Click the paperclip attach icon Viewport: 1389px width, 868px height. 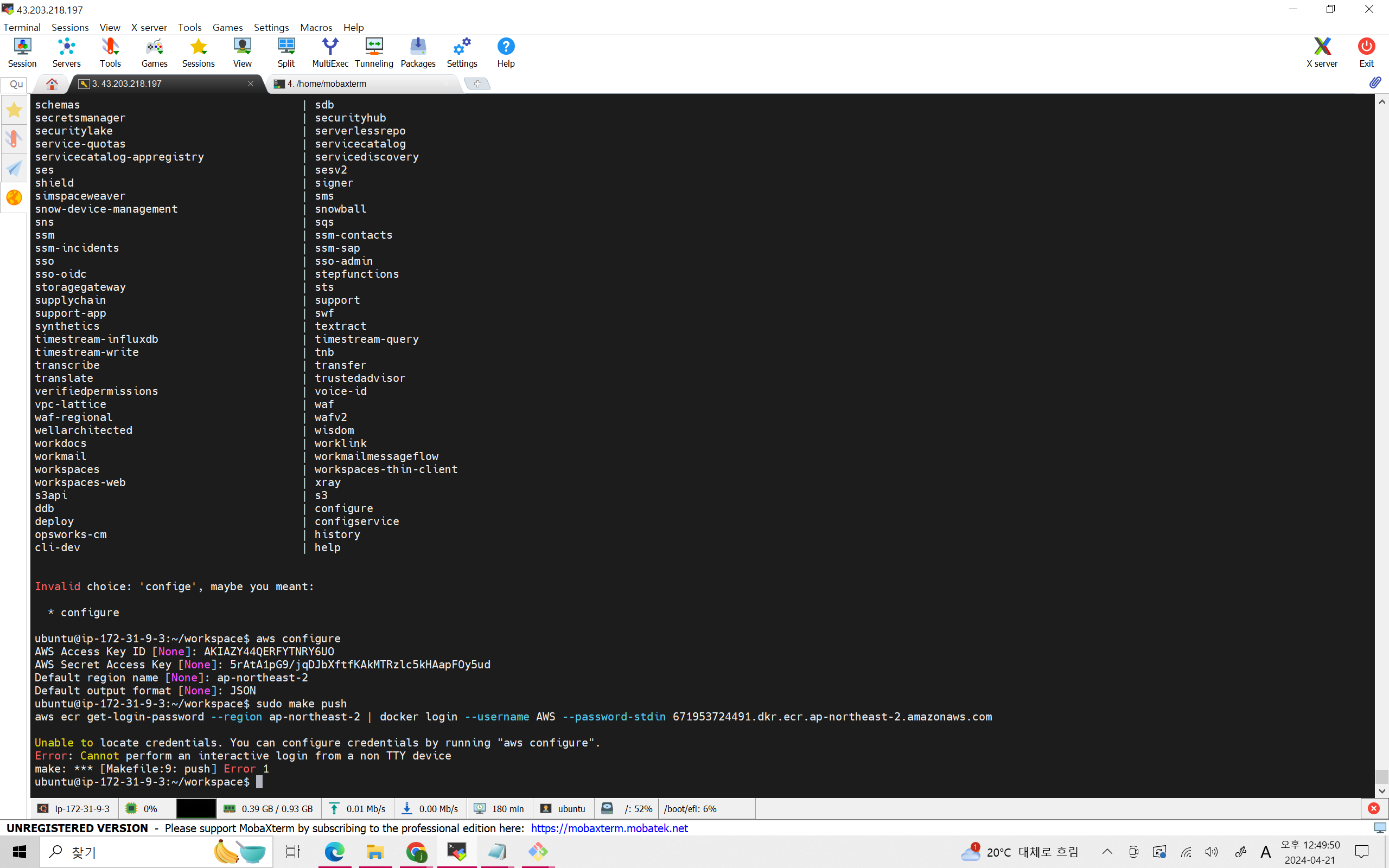click(1375, 82)
